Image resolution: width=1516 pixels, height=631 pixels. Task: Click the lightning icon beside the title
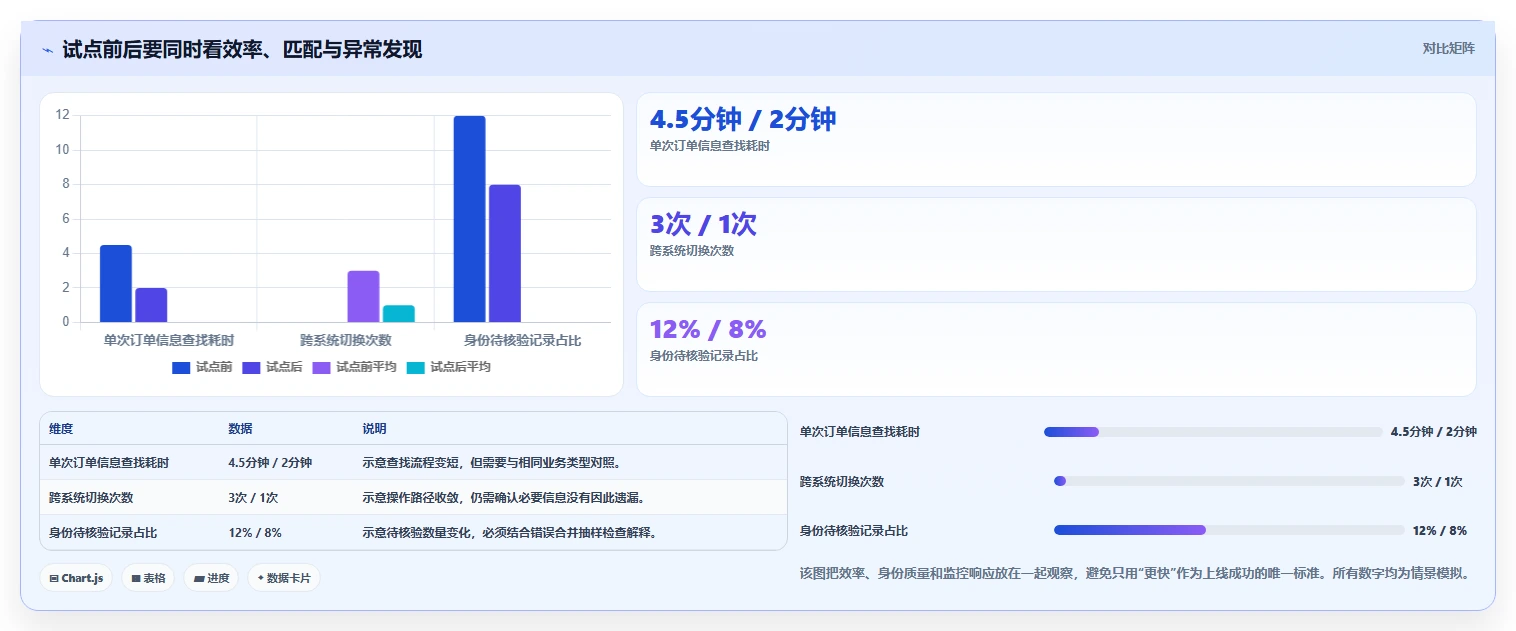pos(47,50)
